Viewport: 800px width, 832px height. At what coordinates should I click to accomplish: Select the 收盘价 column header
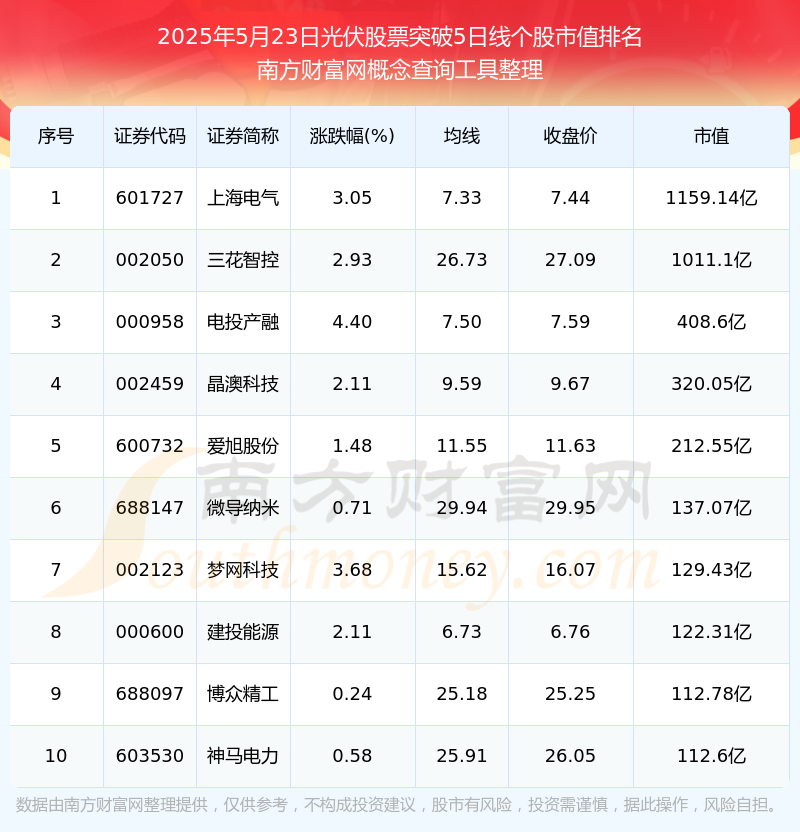pos(570,136)
